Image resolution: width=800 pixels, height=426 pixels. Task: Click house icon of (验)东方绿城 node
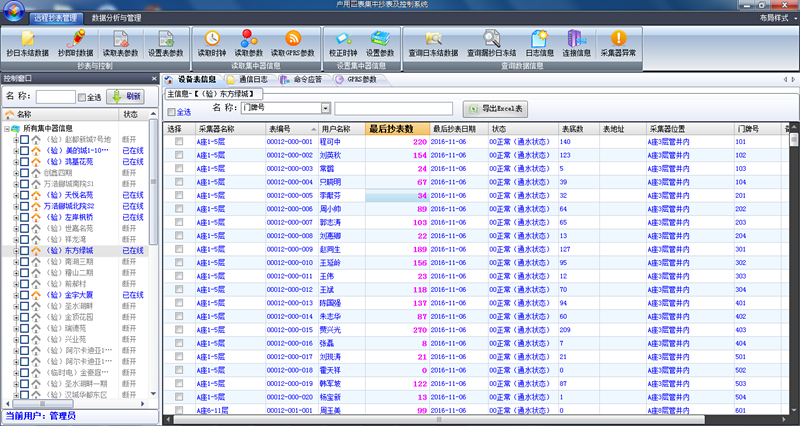(x=36, y=250)
